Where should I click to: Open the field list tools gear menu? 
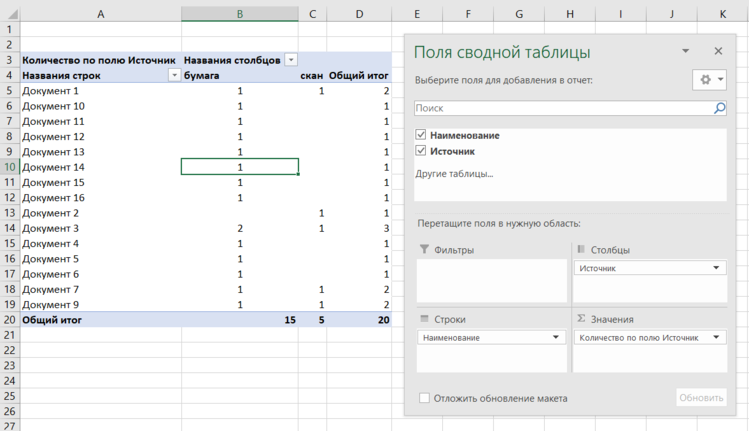click(709, 80)
